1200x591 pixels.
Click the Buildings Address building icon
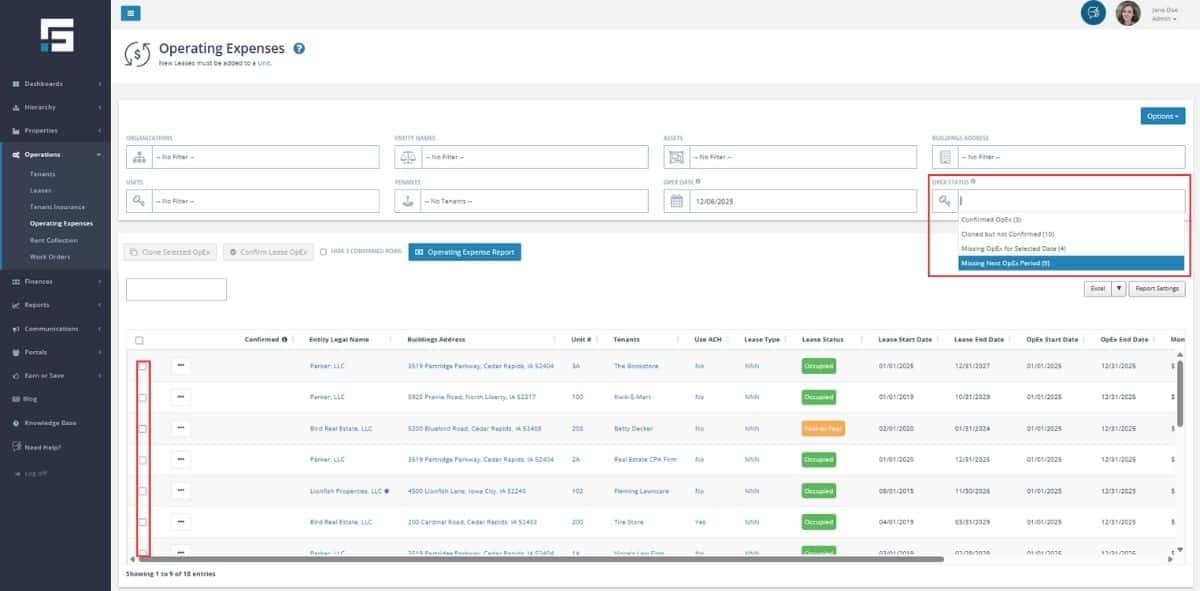[945, 157]
